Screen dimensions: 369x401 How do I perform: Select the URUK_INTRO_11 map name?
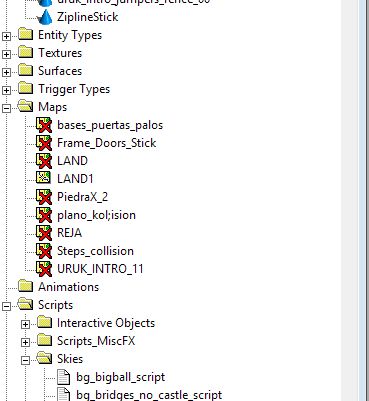[100, 269]
